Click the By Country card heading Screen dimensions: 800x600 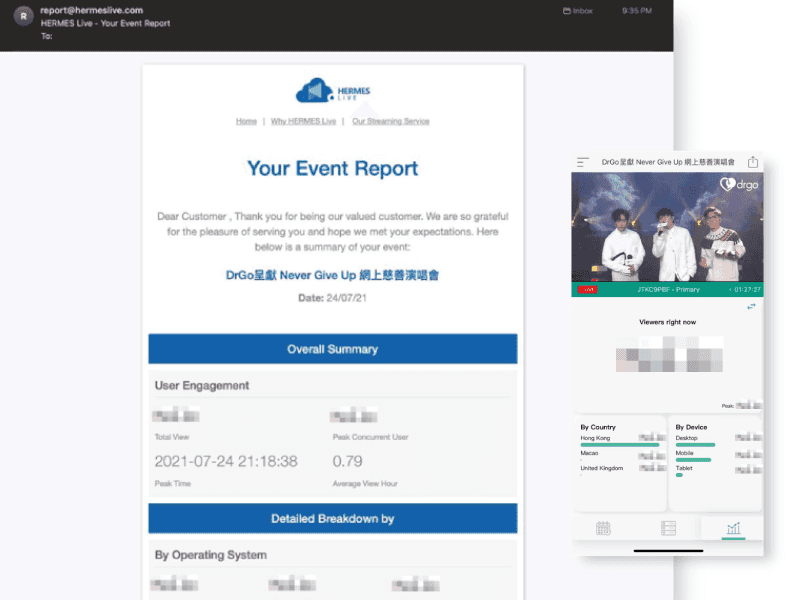tap(598, 427)
